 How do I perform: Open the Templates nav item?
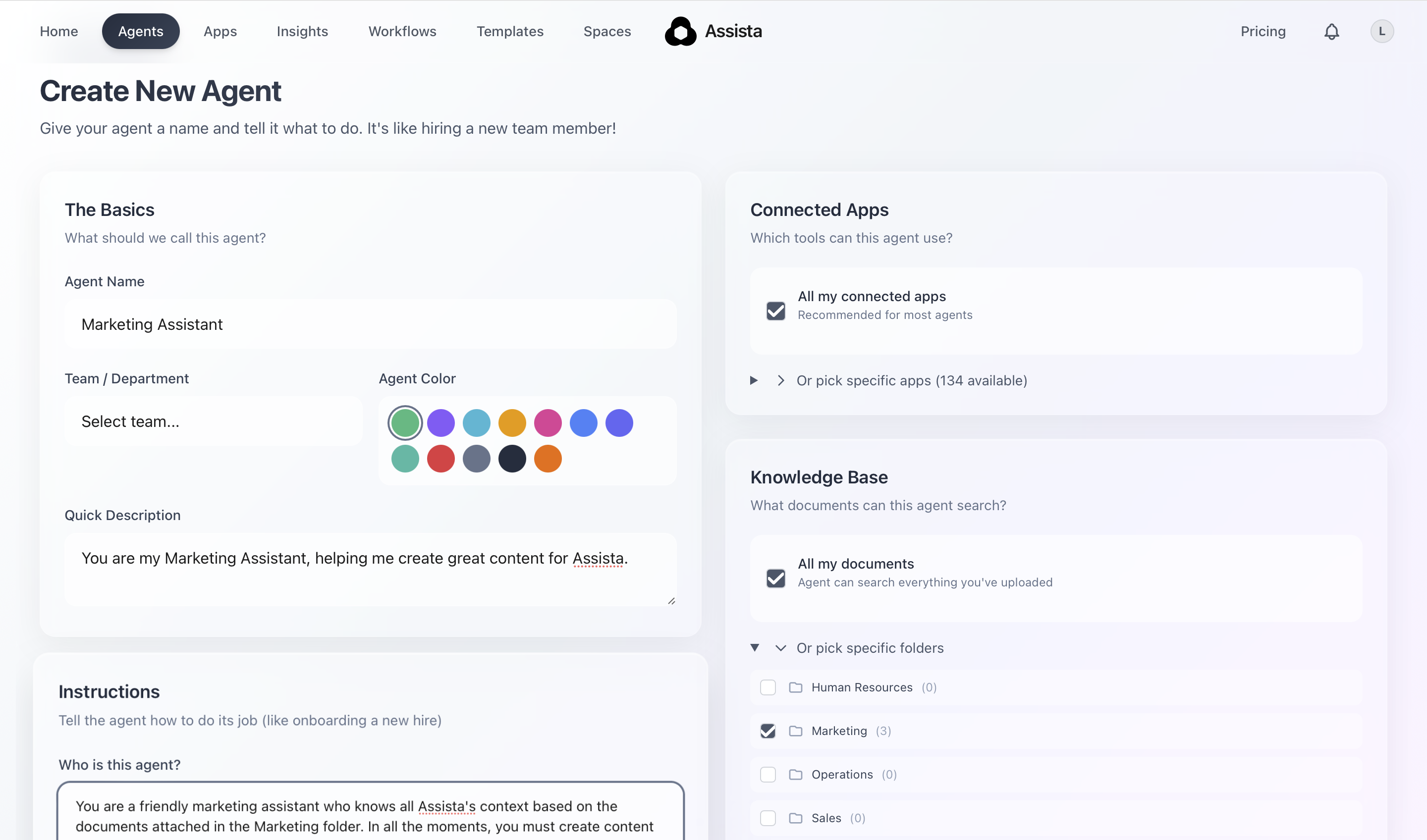pyautogui.click(x=510, y=32)
